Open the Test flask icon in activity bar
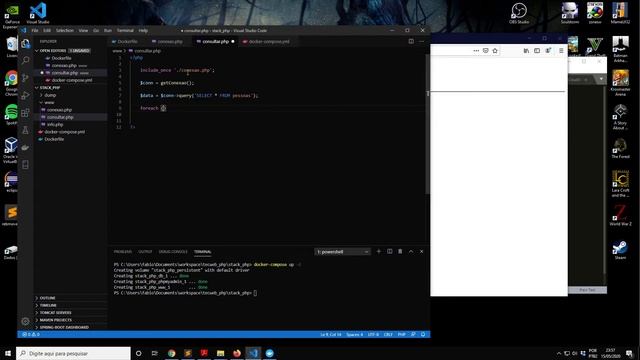The width and height of the screenshot is (640, 360). (25, 130)
